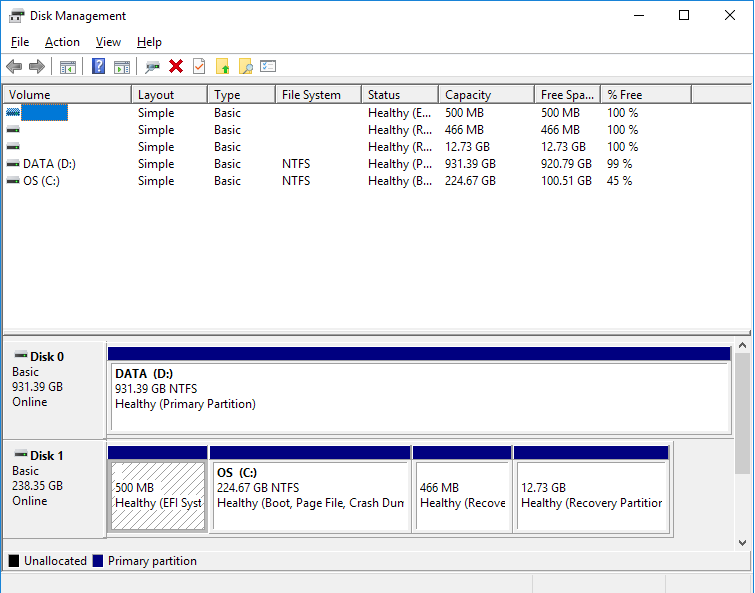This screenshot has height=593, width=755.
Task: Toggle the Show/Hide Console Tree icon
Action: point(68,67)
